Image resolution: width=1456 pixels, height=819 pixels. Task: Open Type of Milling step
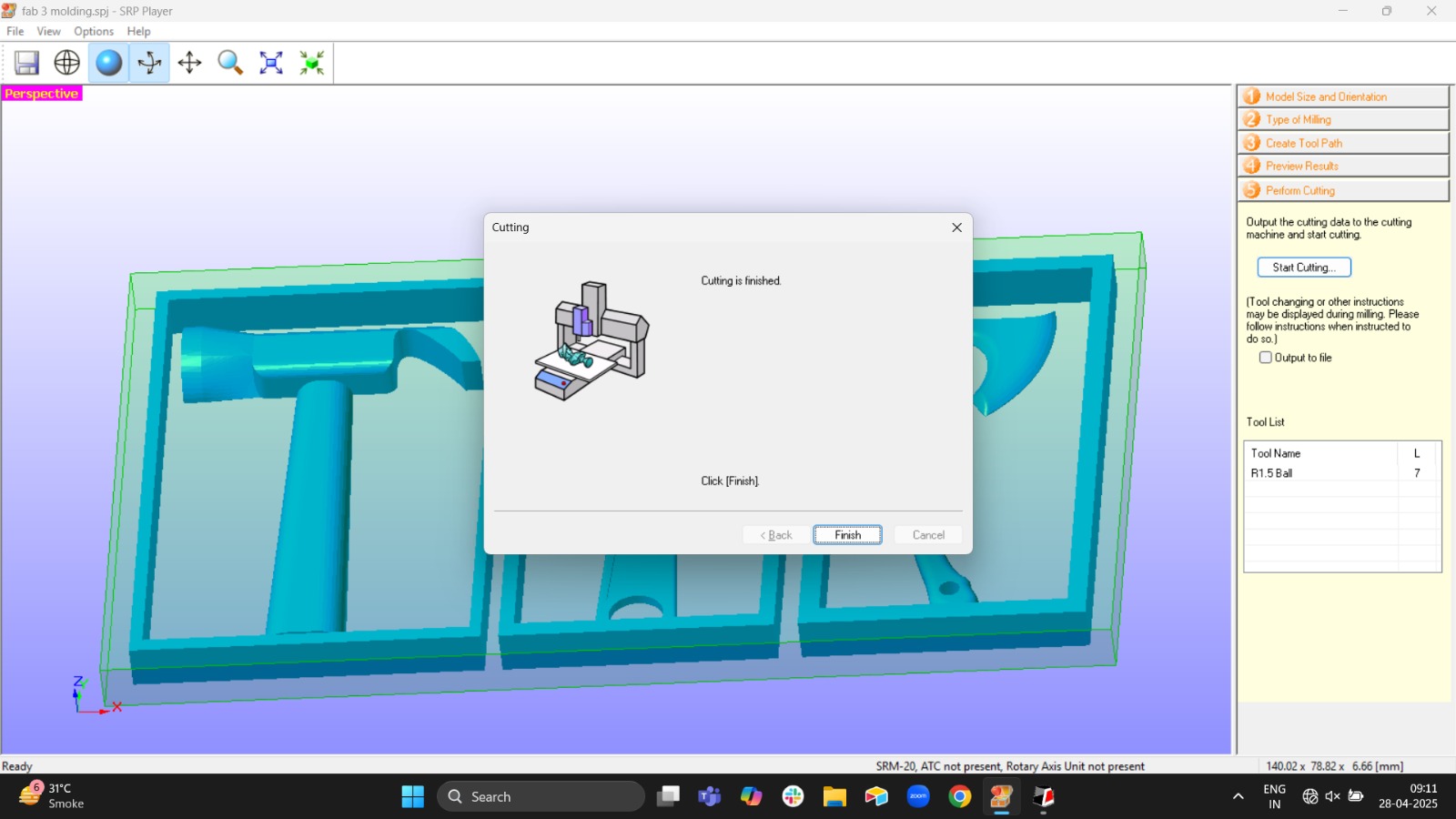pyautogui.click(x=1343, y=119)
